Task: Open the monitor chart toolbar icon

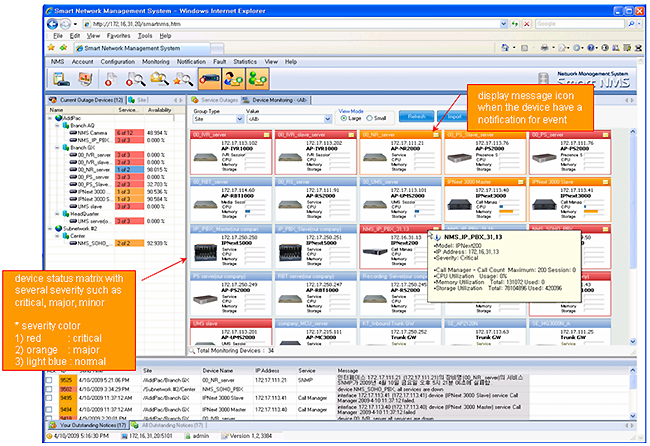Action: click(x=85, y=78)
